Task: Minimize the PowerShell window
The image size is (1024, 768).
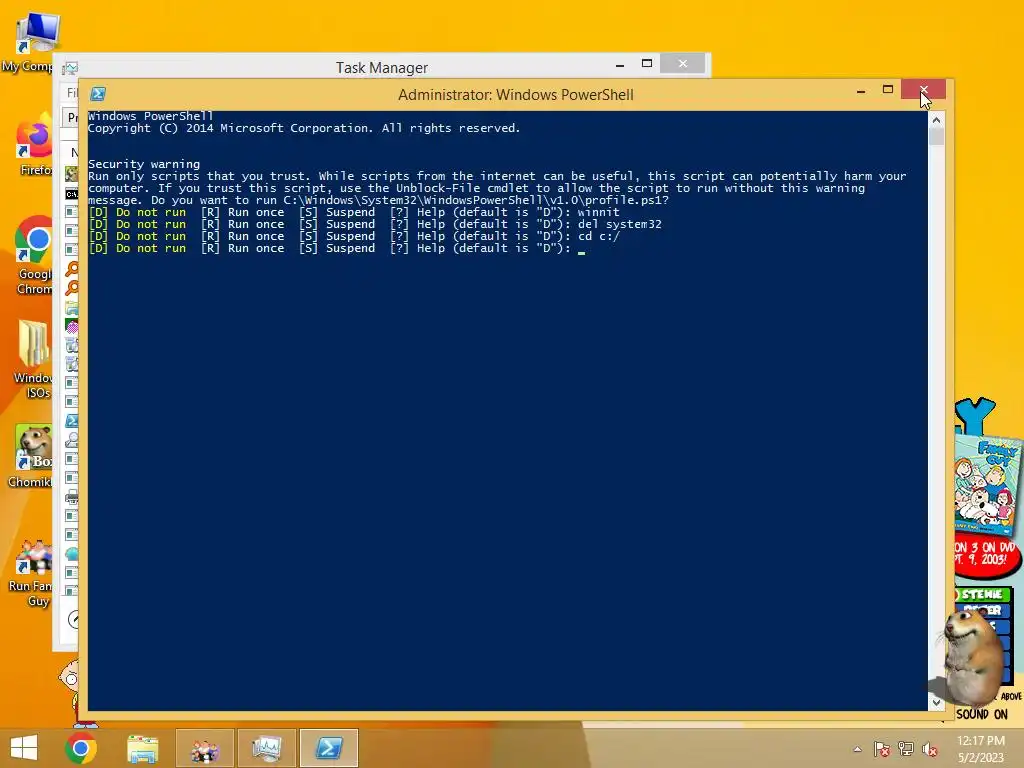Action: pos(861,91)
